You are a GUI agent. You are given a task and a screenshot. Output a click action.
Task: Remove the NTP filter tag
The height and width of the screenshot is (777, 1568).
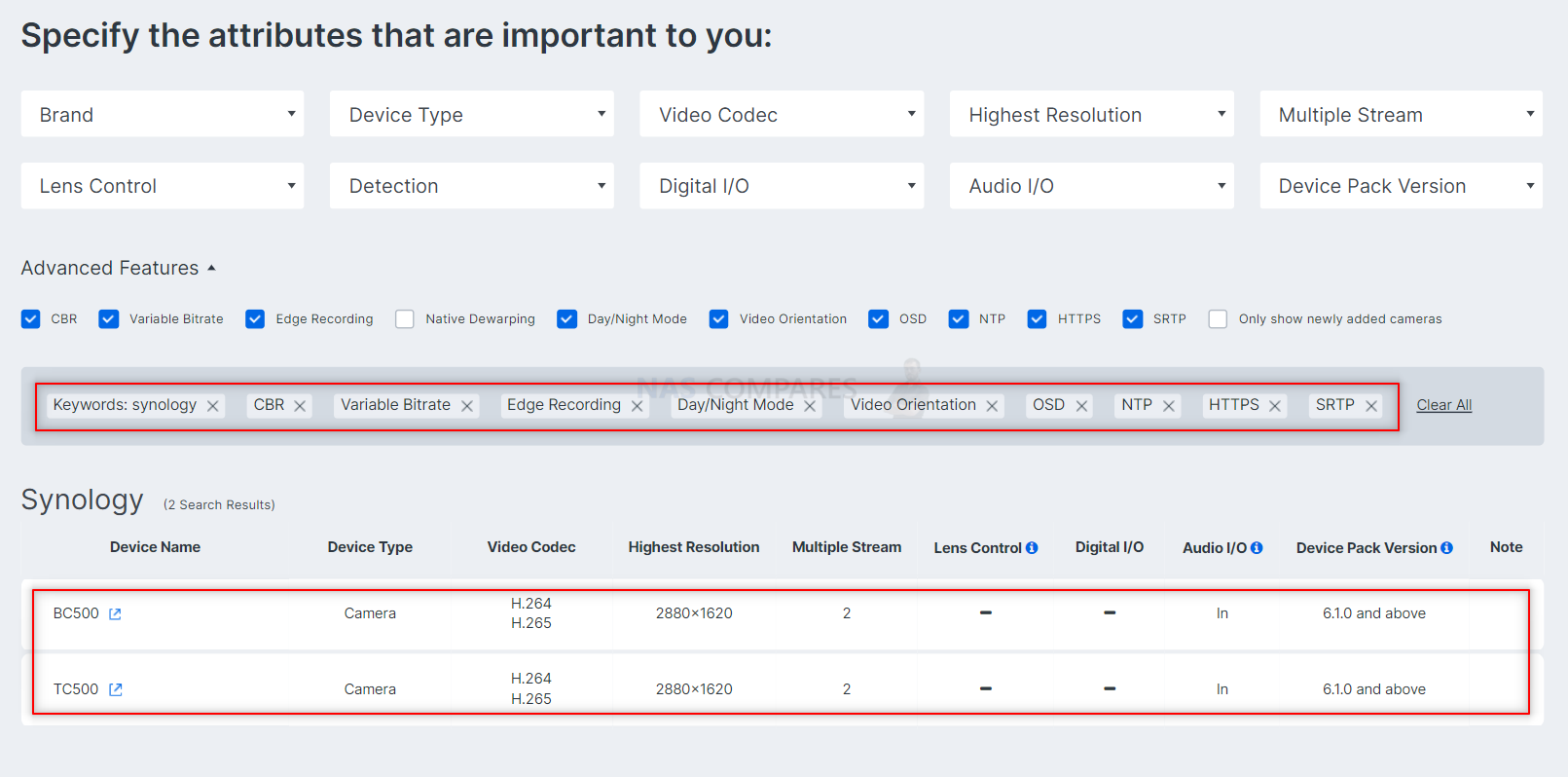coord(1169,406)
